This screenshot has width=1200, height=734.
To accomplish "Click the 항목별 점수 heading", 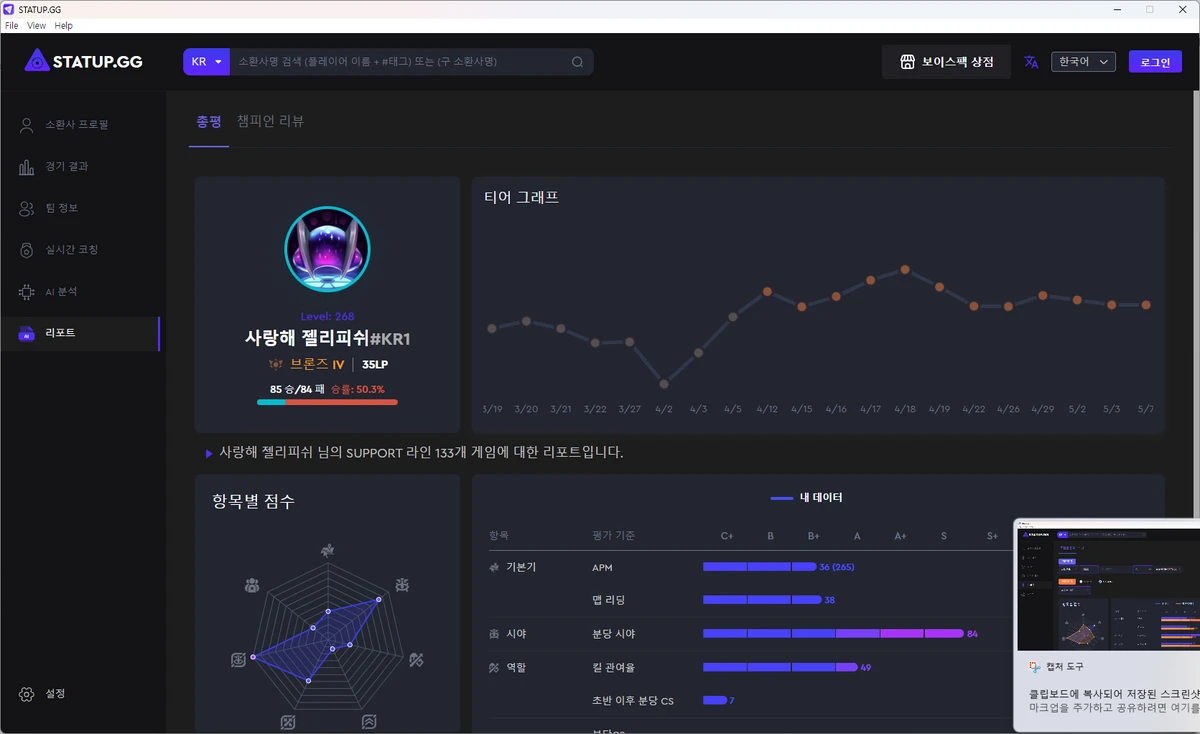I will tap(253, 502).
